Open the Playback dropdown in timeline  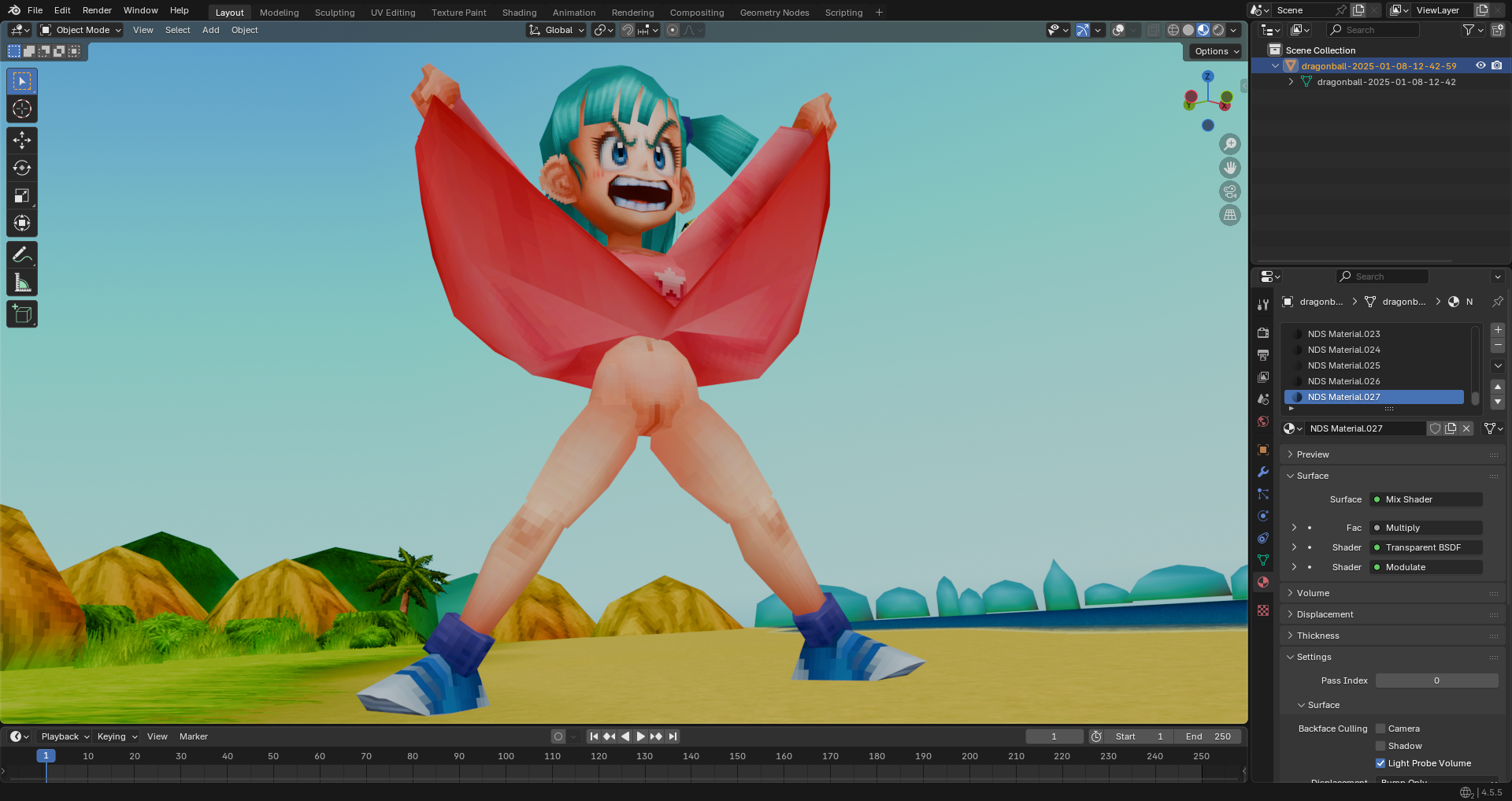pos(65,736)
